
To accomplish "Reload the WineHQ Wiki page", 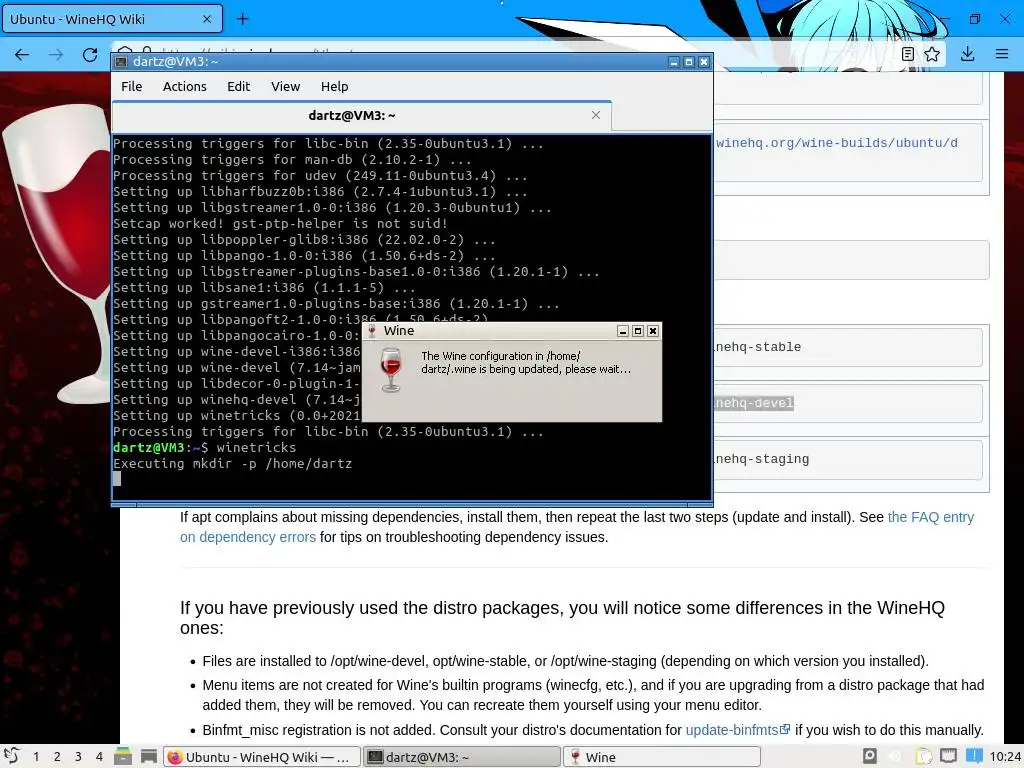I will click(x=90, y=55).
